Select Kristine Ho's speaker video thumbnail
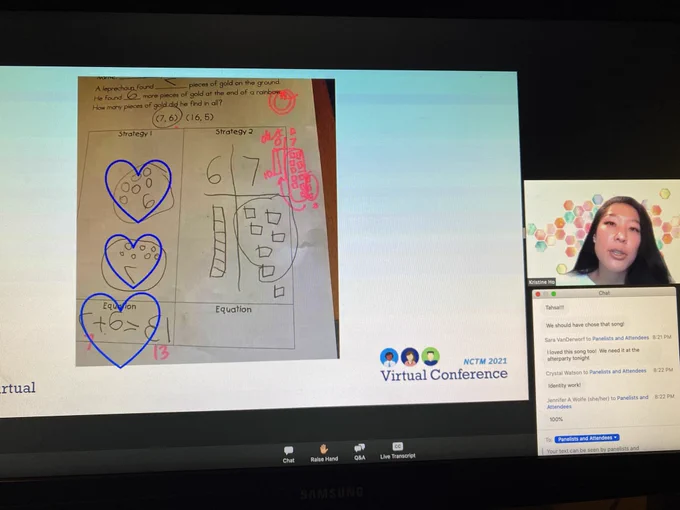This screenshot has width=680, height=510. [602, 232]
